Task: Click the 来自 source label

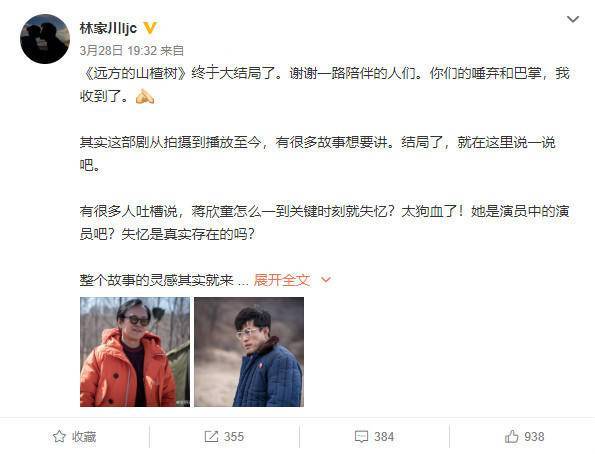Action: [172, 50]
